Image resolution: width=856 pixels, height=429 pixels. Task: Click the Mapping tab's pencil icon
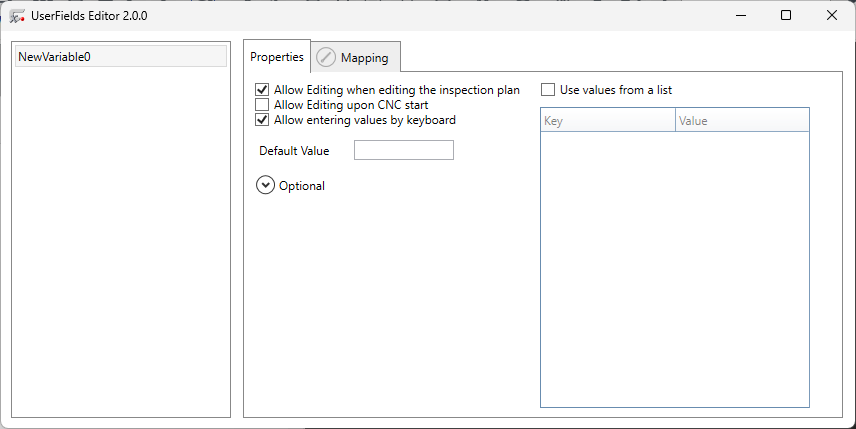(x=326, y=57)
